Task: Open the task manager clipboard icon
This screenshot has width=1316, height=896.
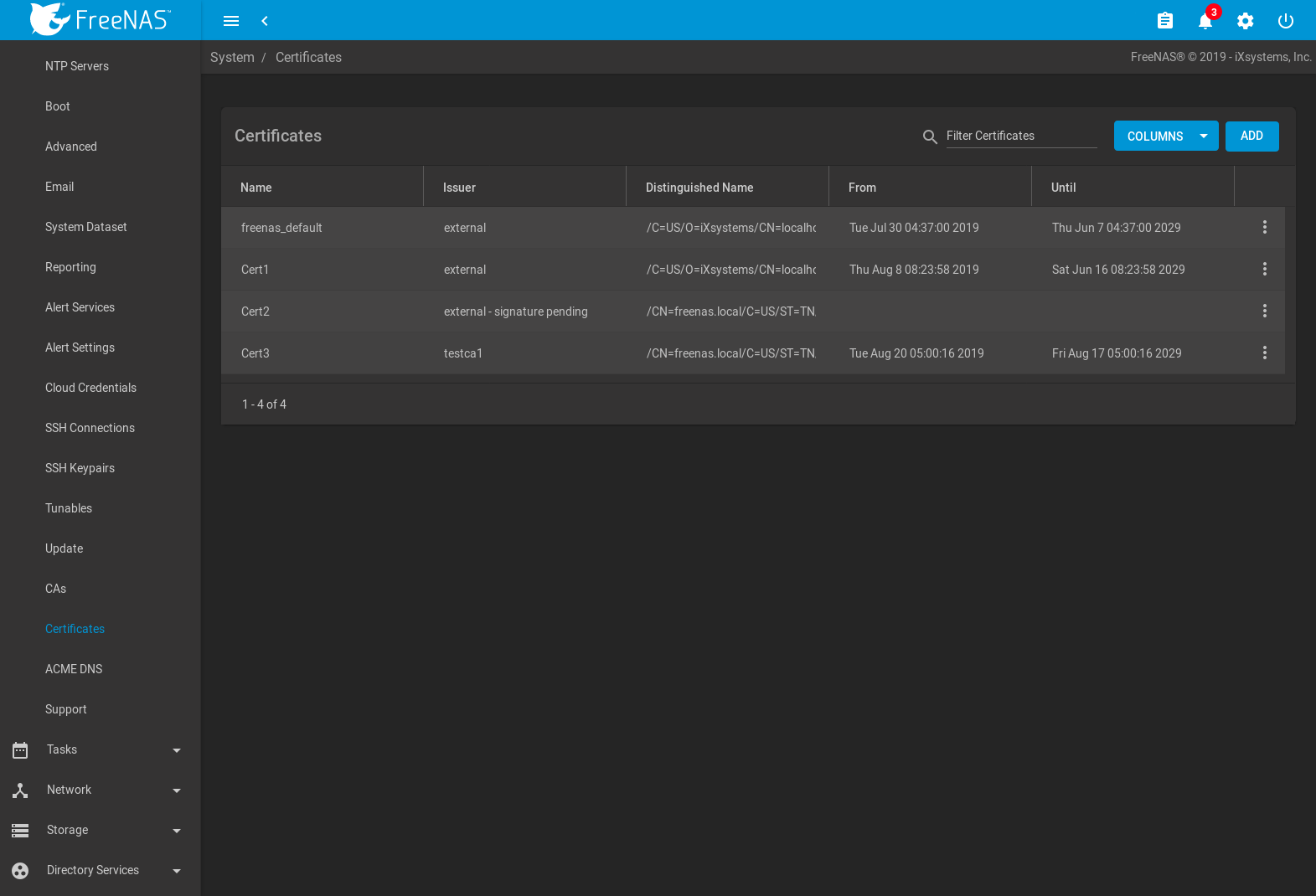Action: [x=1165, y=21]
